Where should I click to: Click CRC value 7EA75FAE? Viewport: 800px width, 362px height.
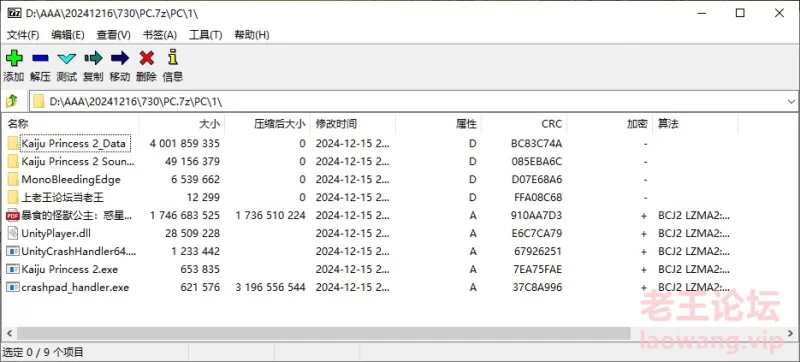(x=537, y=269)
